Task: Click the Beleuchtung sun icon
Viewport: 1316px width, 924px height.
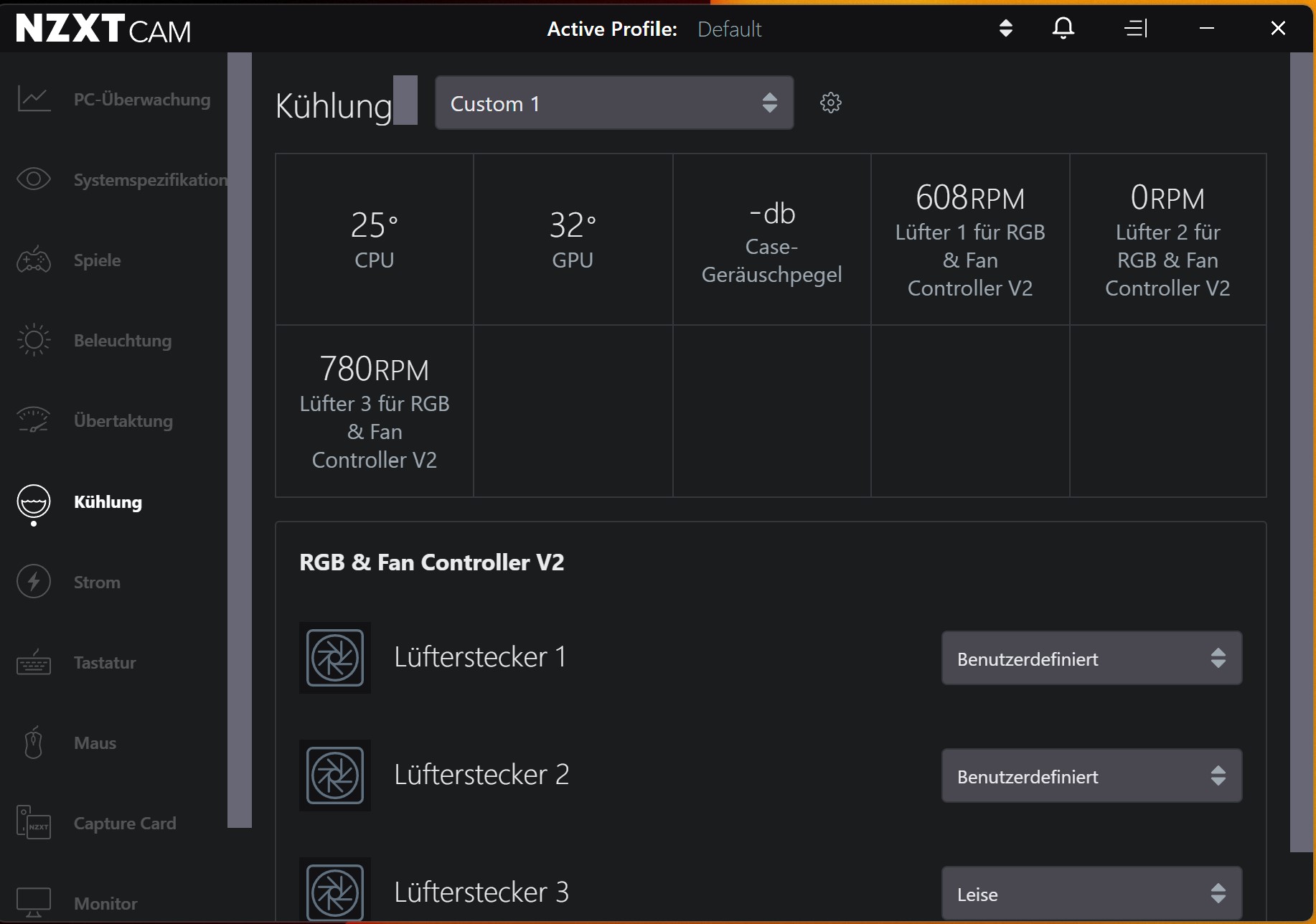Action: [34, 340]
